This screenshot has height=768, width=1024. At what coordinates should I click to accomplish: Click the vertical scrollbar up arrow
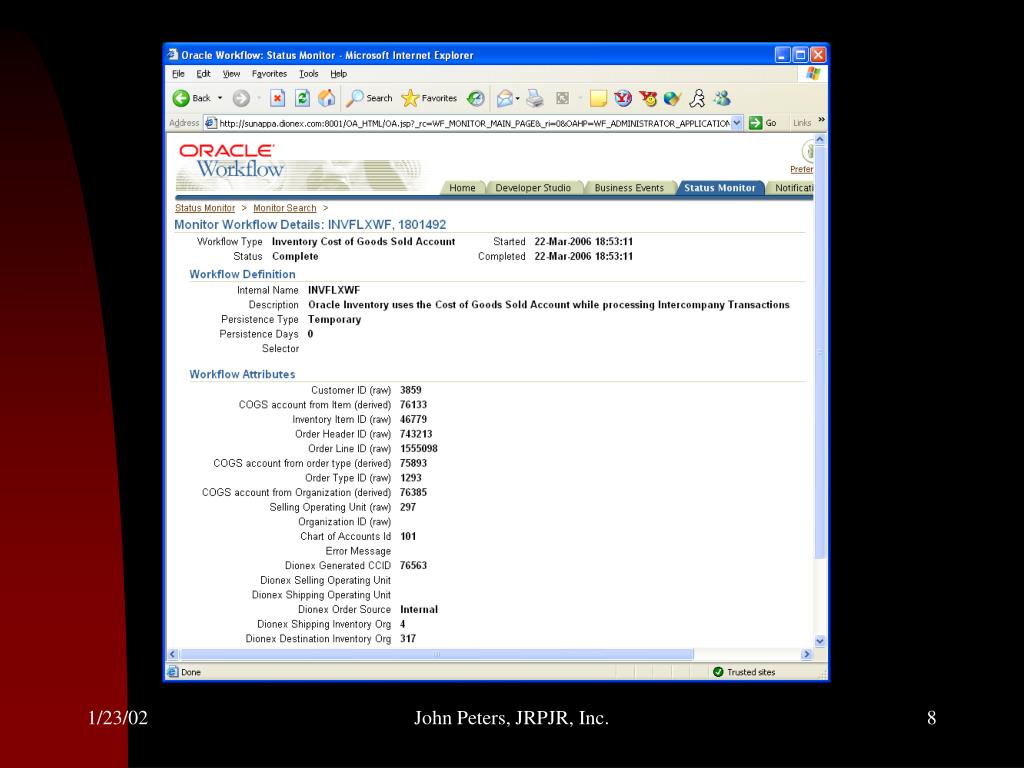tap(820, 140)
